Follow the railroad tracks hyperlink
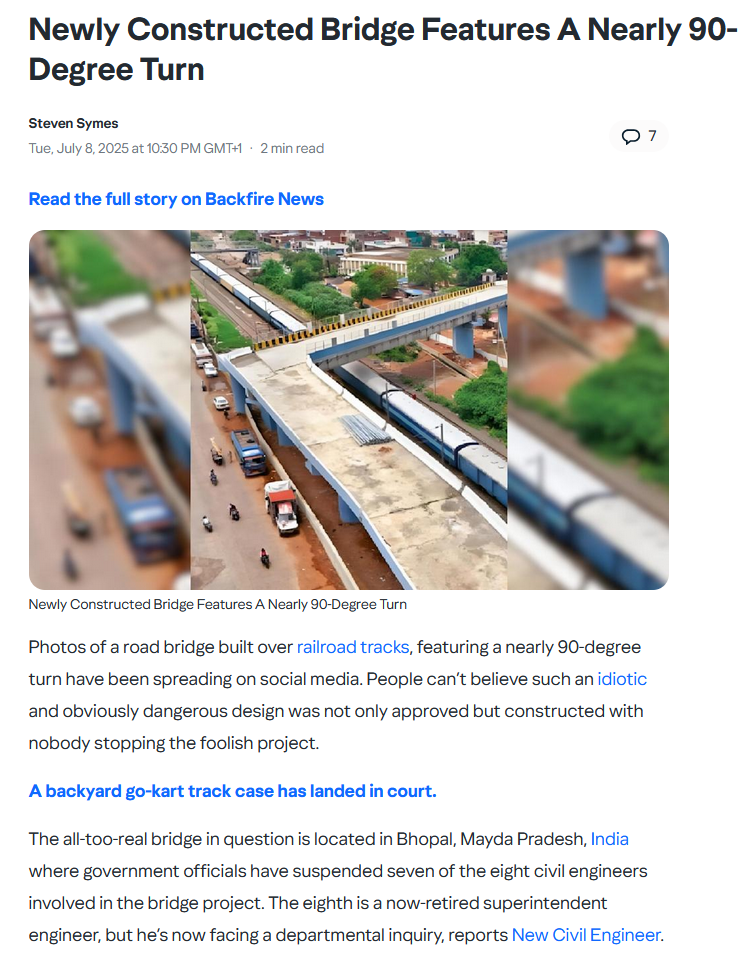 tap(353, 647)
